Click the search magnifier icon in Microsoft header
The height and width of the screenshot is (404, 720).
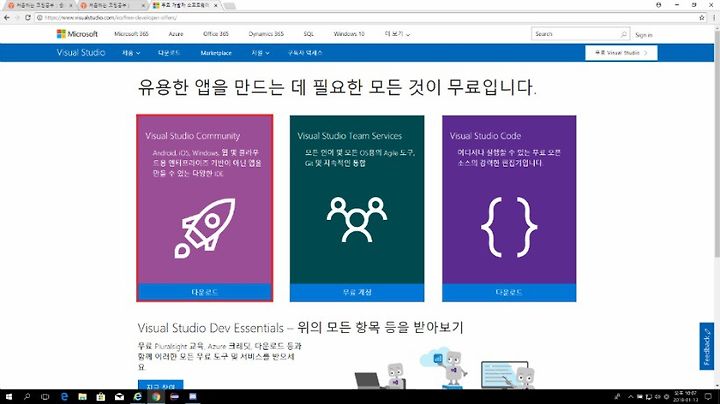pos(624,34)
